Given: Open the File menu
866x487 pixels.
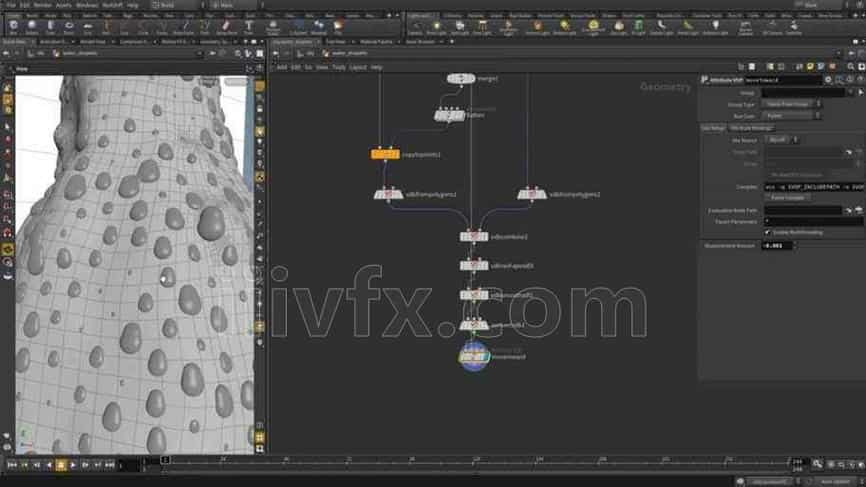Looking at the screenshot, I should point(11,4).
